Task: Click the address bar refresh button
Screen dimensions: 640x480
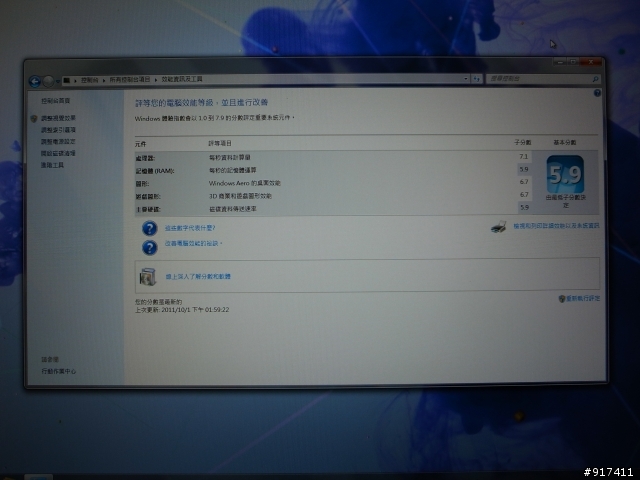Action: point(476,78)
